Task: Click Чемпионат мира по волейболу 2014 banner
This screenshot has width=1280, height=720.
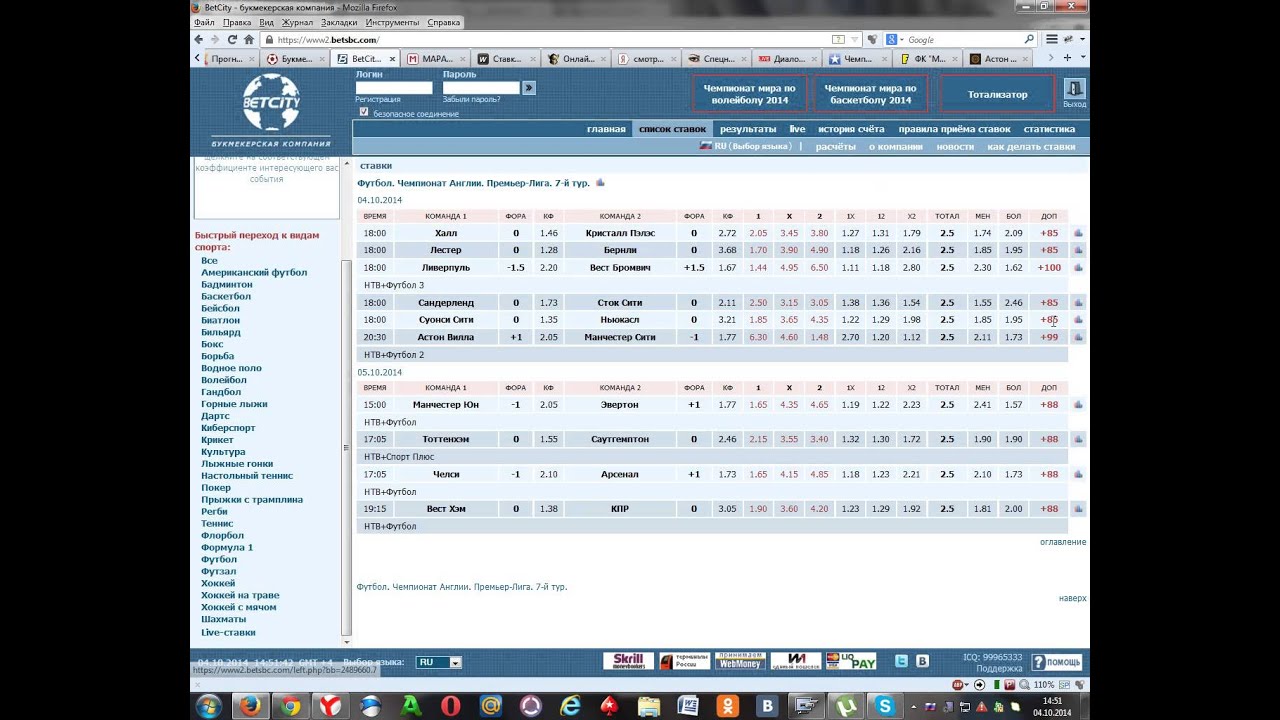Action: coord(750,94)
